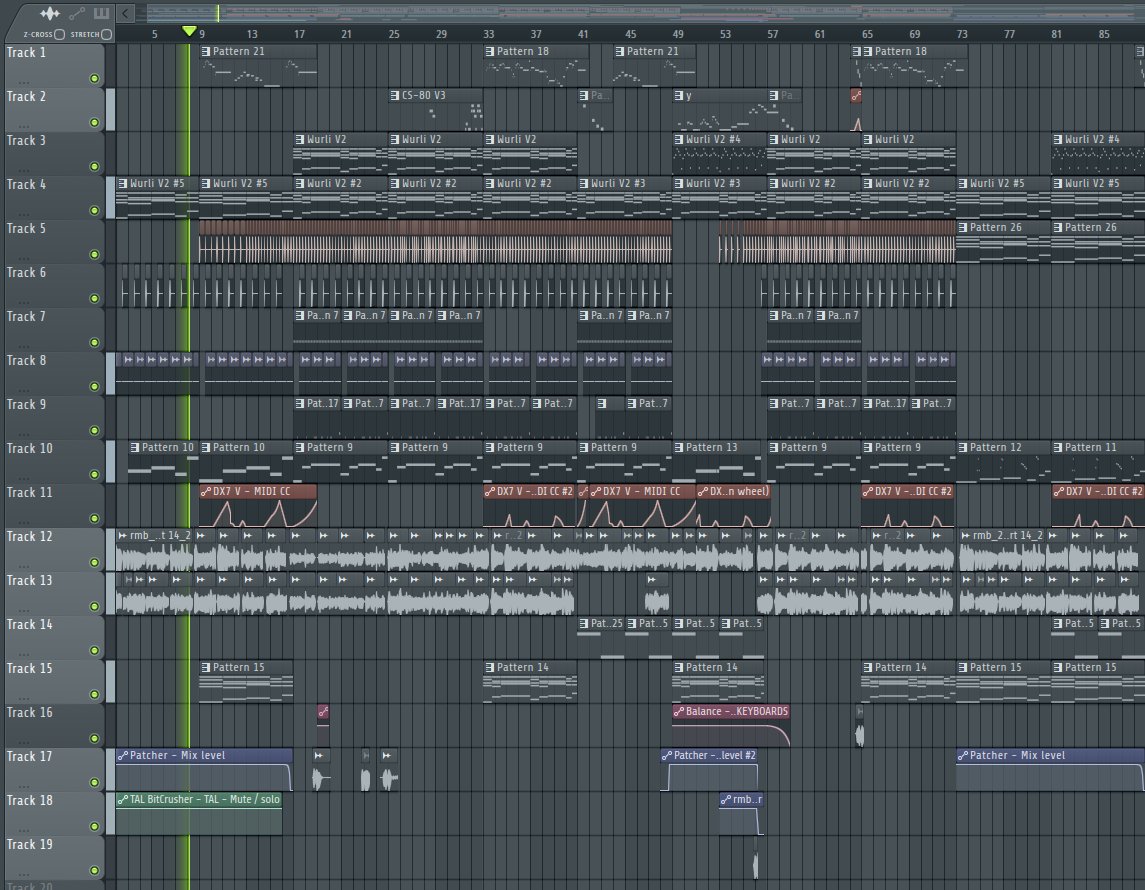Enable the Z-CROSS checkbox
1145x890 pixels.
click(x=60, y=34)
